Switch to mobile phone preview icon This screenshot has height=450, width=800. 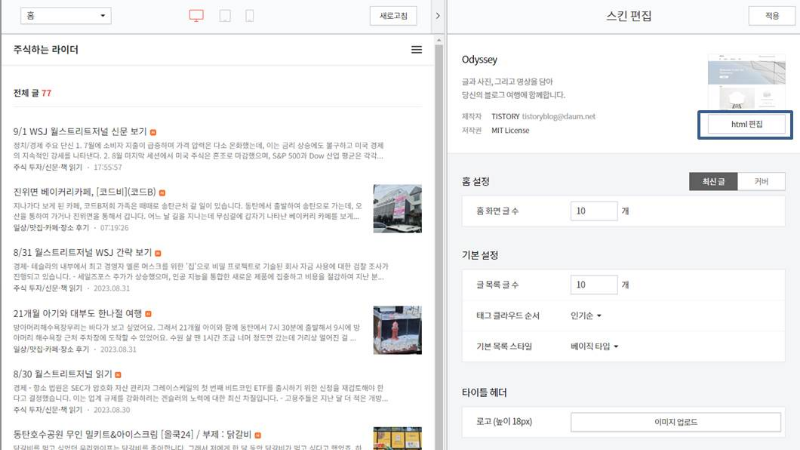[x=249, y=15]
